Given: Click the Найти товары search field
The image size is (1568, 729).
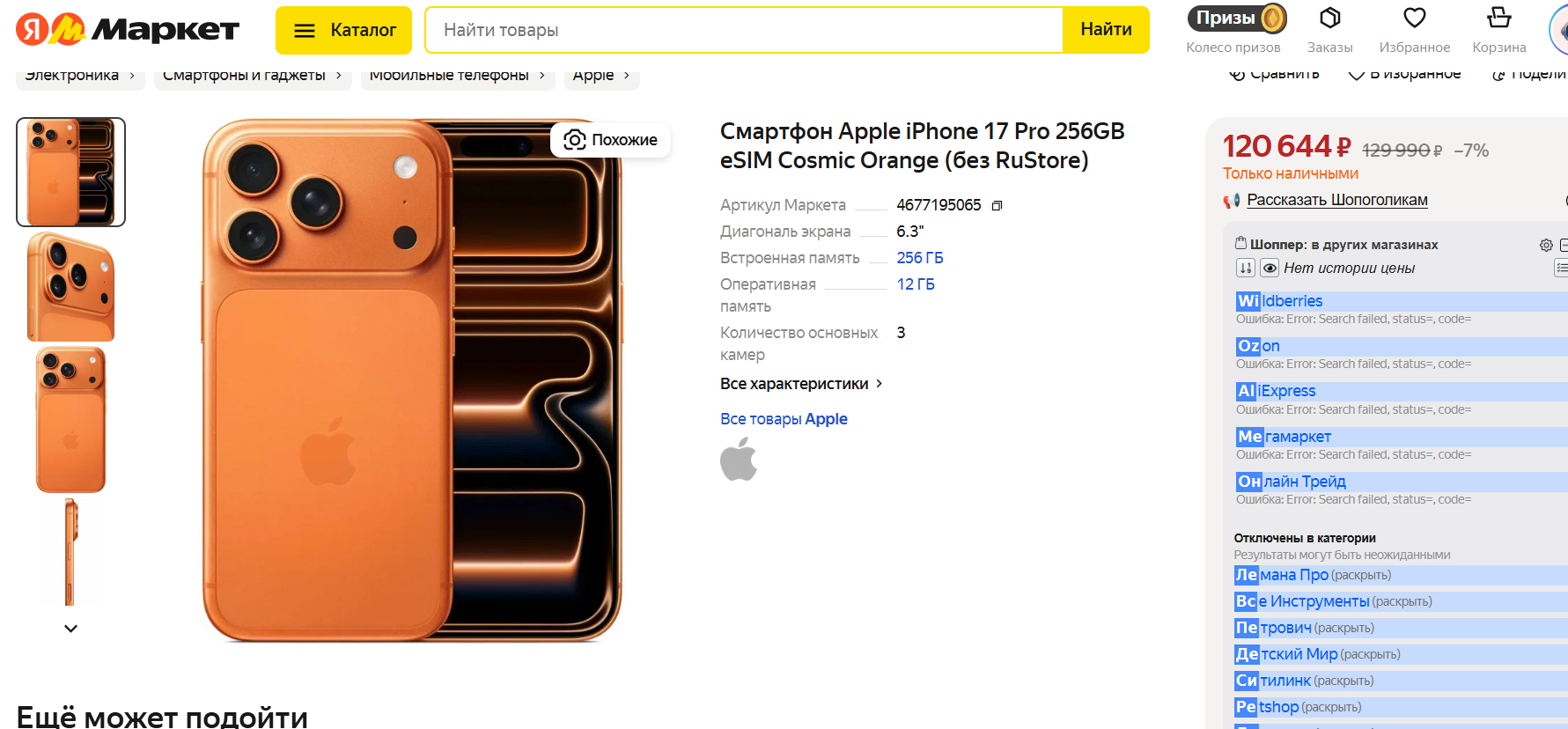Looking at the screenshot, I should 744,30.
